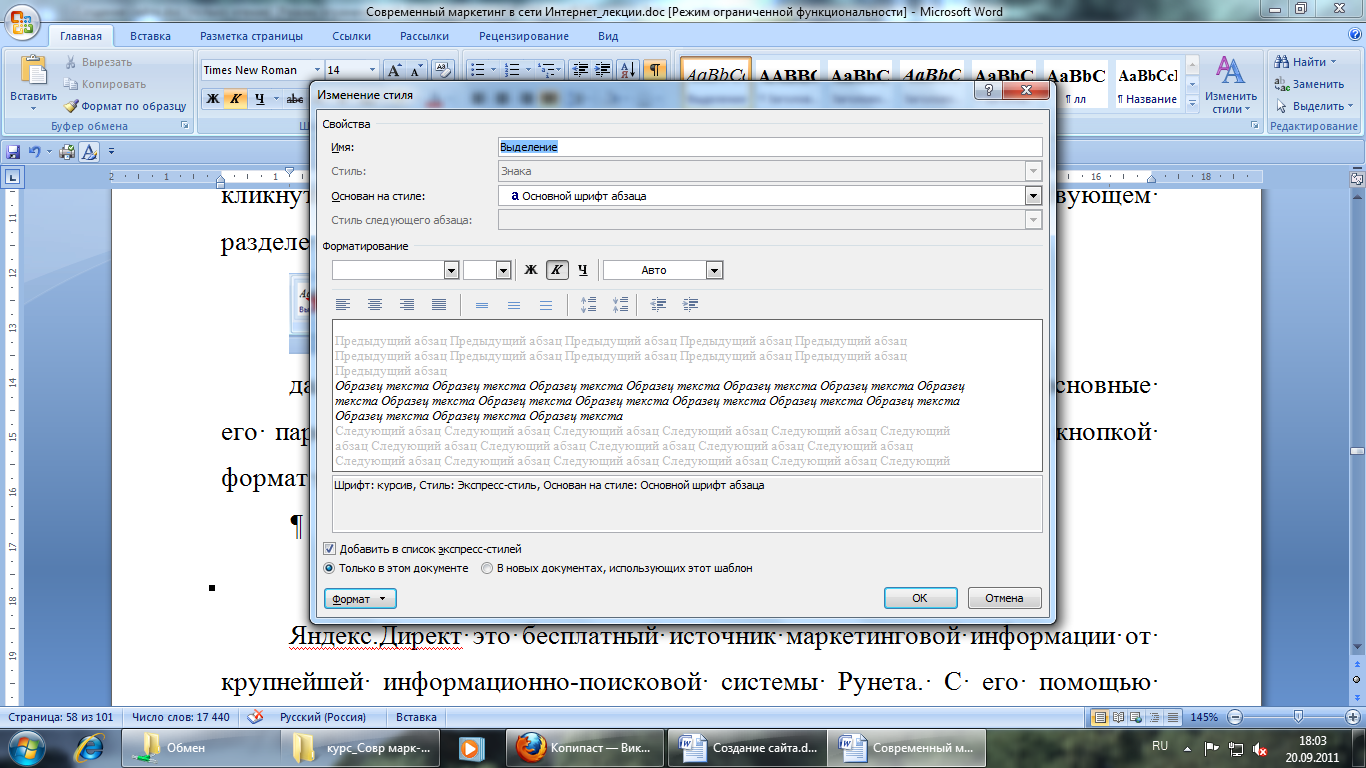Justify paragraph in the dialog
The width and height of the screenshot is (1366, 768).
[x=439, y=304]
